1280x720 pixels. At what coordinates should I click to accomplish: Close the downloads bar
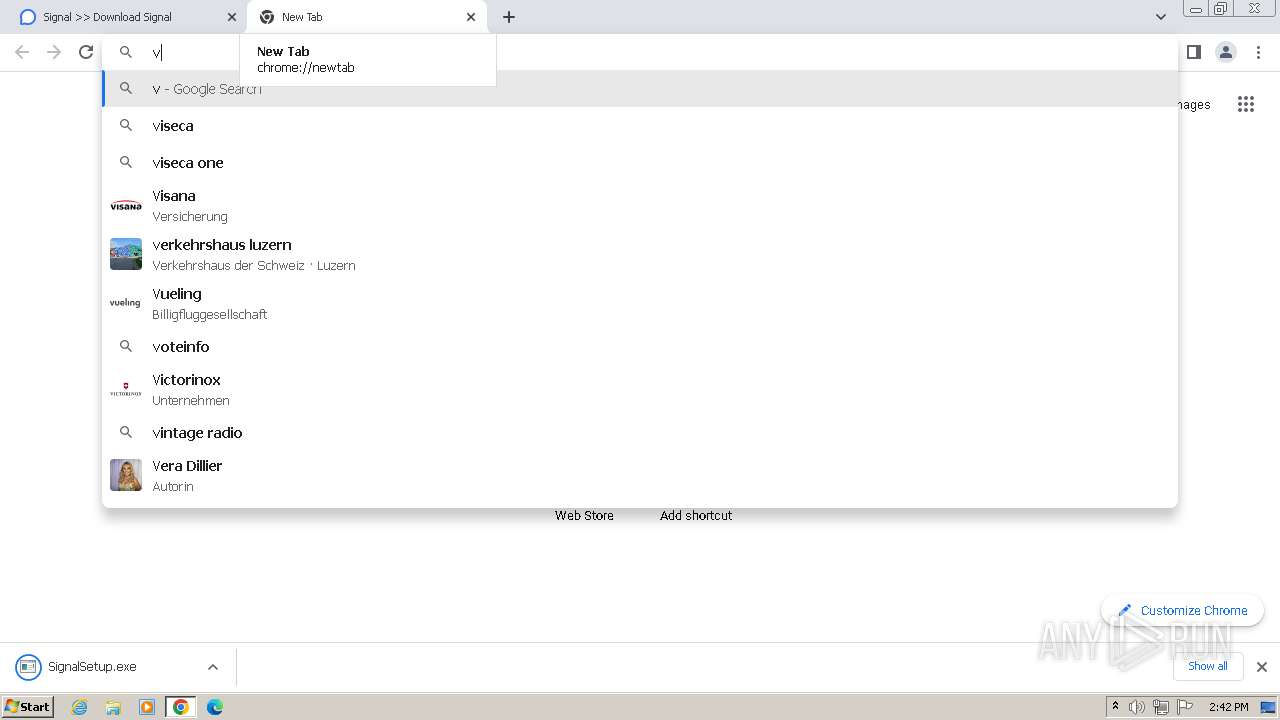pos(1261,667)
